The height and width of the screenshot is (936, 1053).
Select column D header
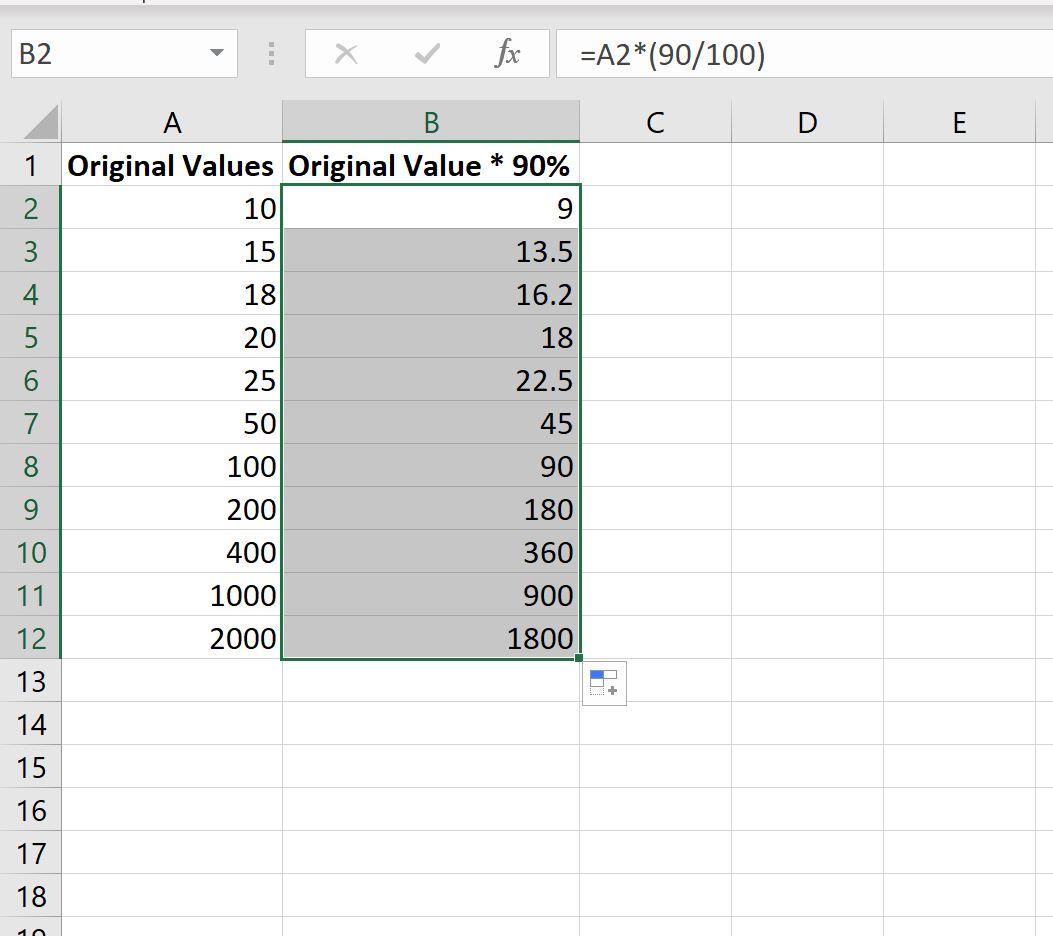click(807, 123)
